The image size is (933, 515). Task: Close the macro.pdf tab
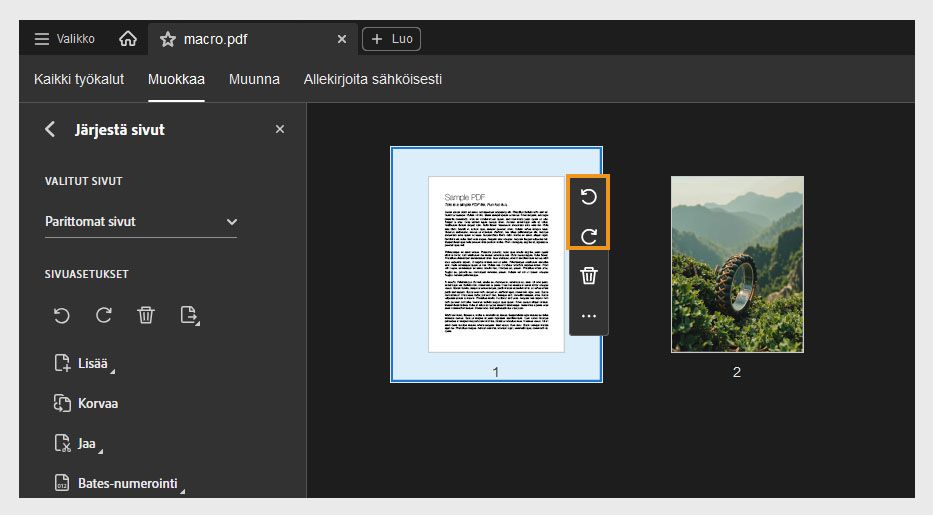coord(342,39)
